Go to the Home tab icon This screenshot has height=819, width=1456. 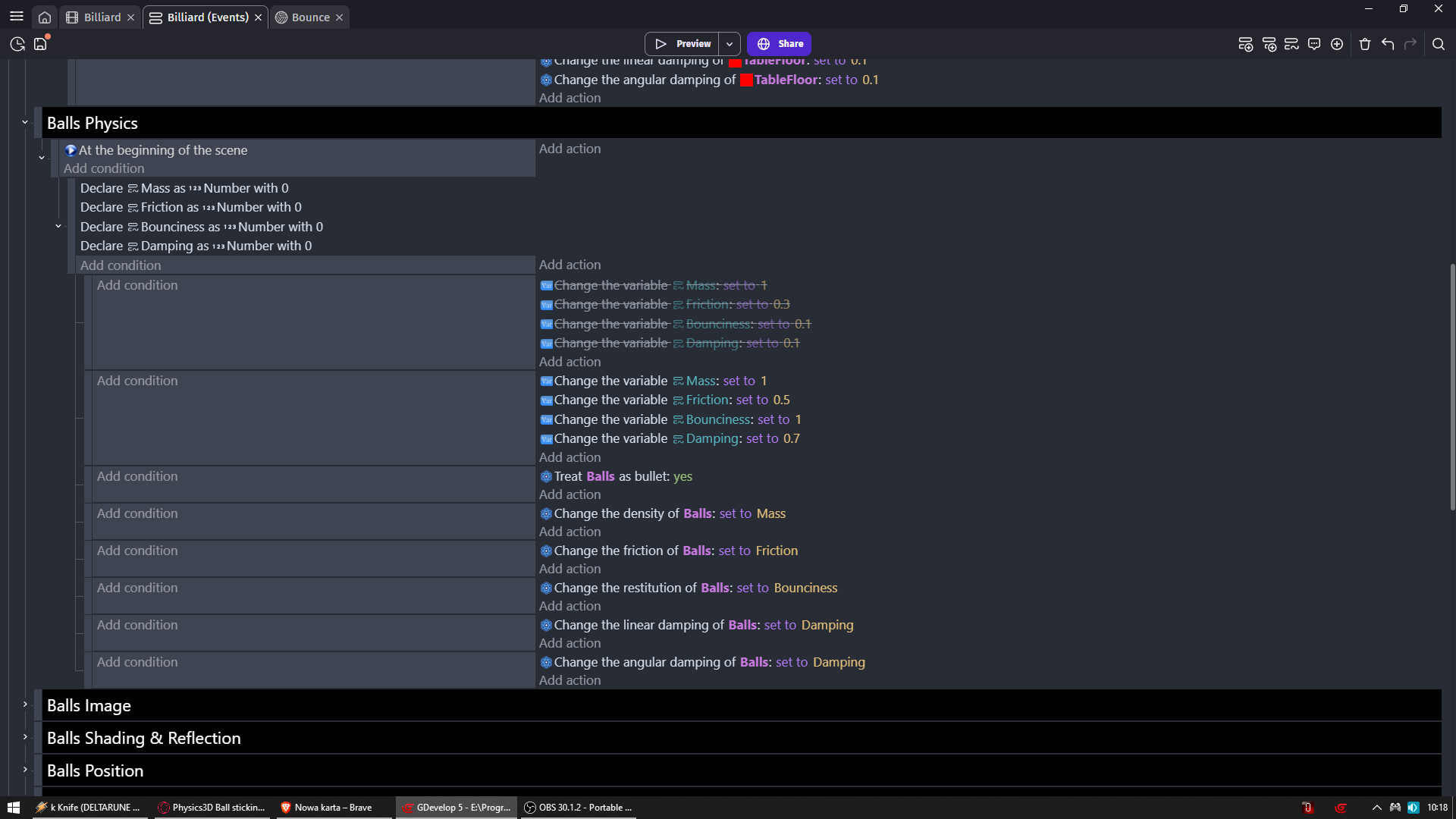coord(45,17)
